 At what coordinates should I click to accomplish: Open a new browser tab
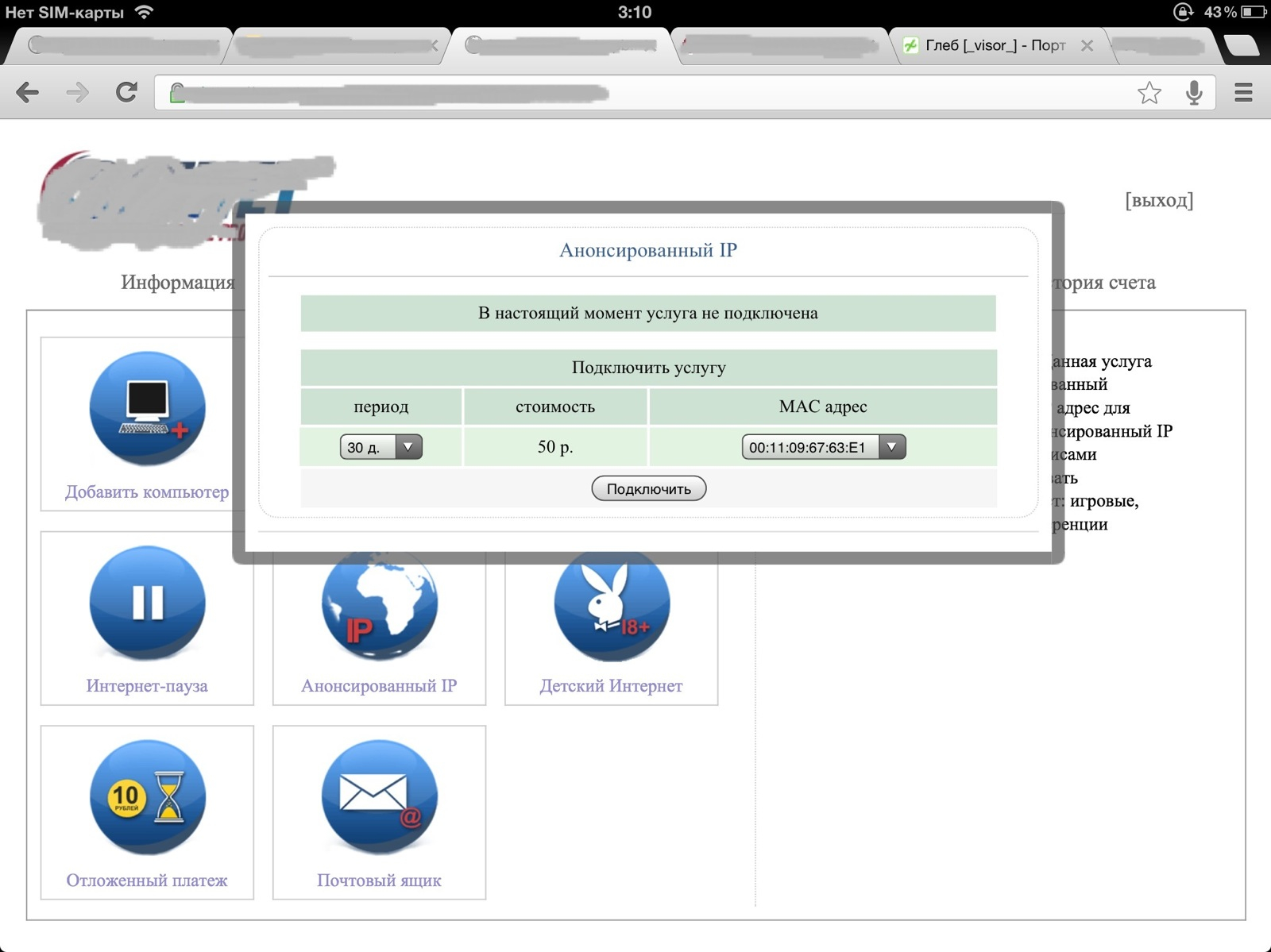click(1241, 46)
